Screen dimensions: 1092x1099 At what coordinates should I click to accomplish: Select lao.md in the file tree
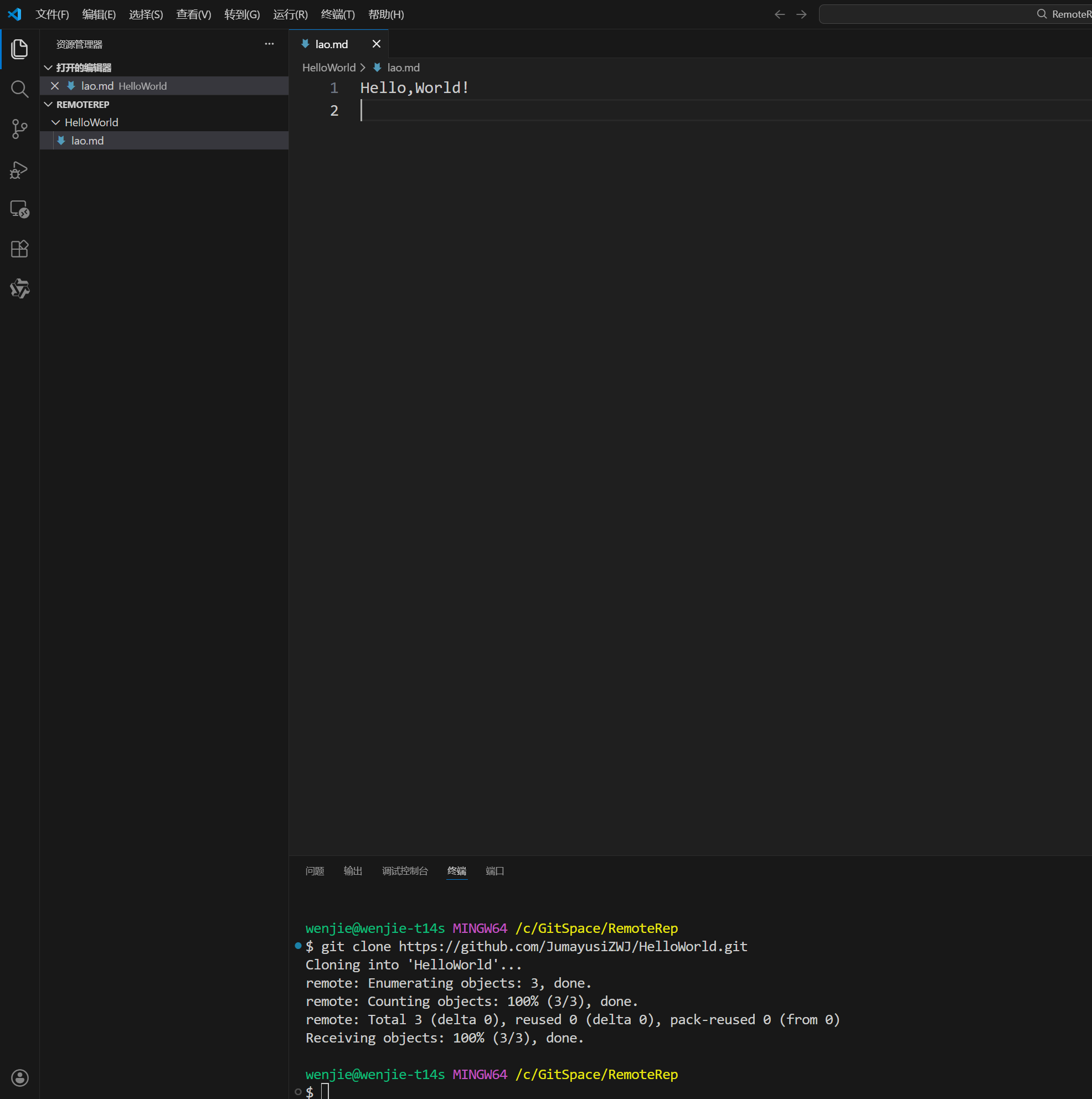(x=87, y=141)
